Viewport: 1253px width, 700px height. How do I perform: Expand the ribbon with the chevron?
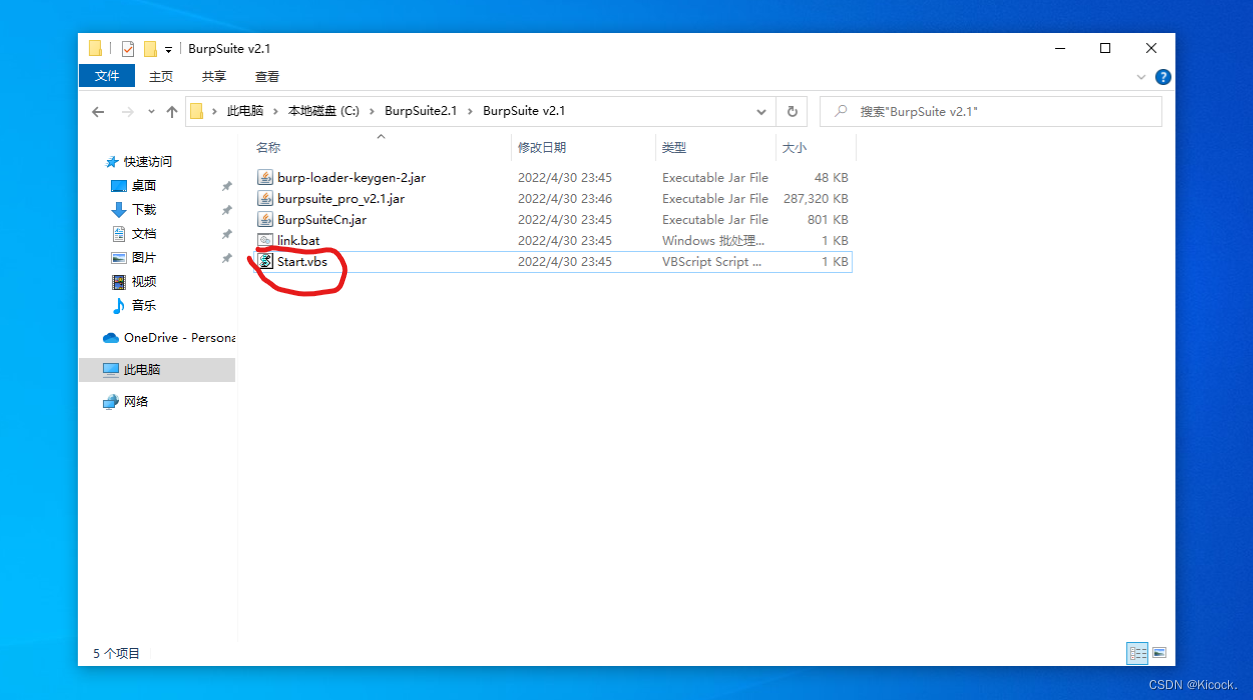pyautogui.click(x=1142, y=77)
